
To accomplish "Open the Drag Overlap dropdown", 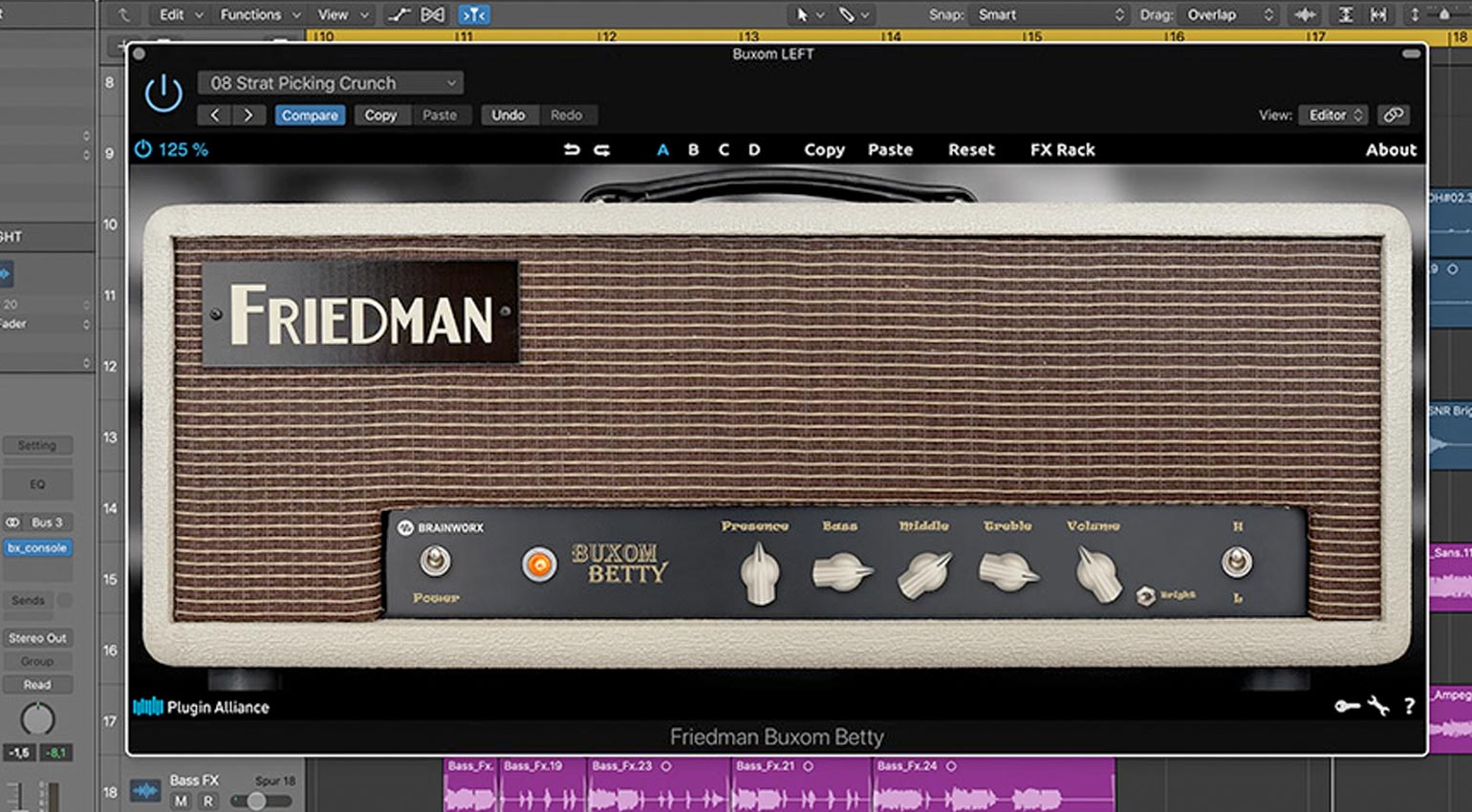I will (x=1230, y=14).
